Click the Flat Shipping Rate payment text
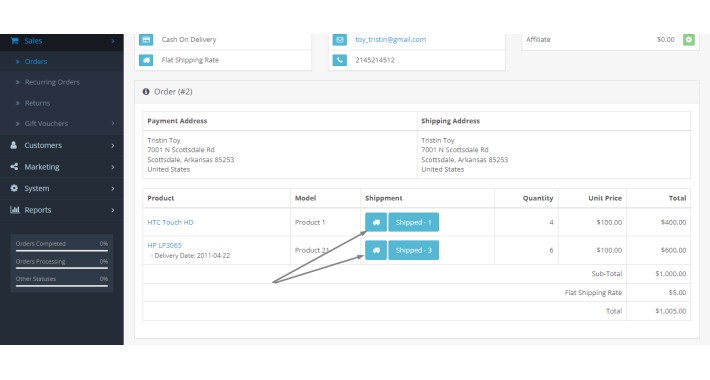Screen dimensions: 710x380 pos(190,60)
